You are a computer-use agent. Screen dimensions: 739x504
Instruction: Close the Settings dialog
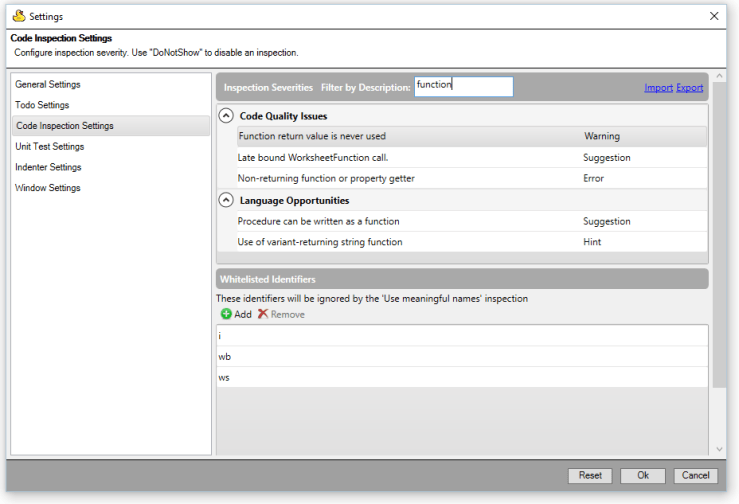pyautogui.click(x=714, y=16)
